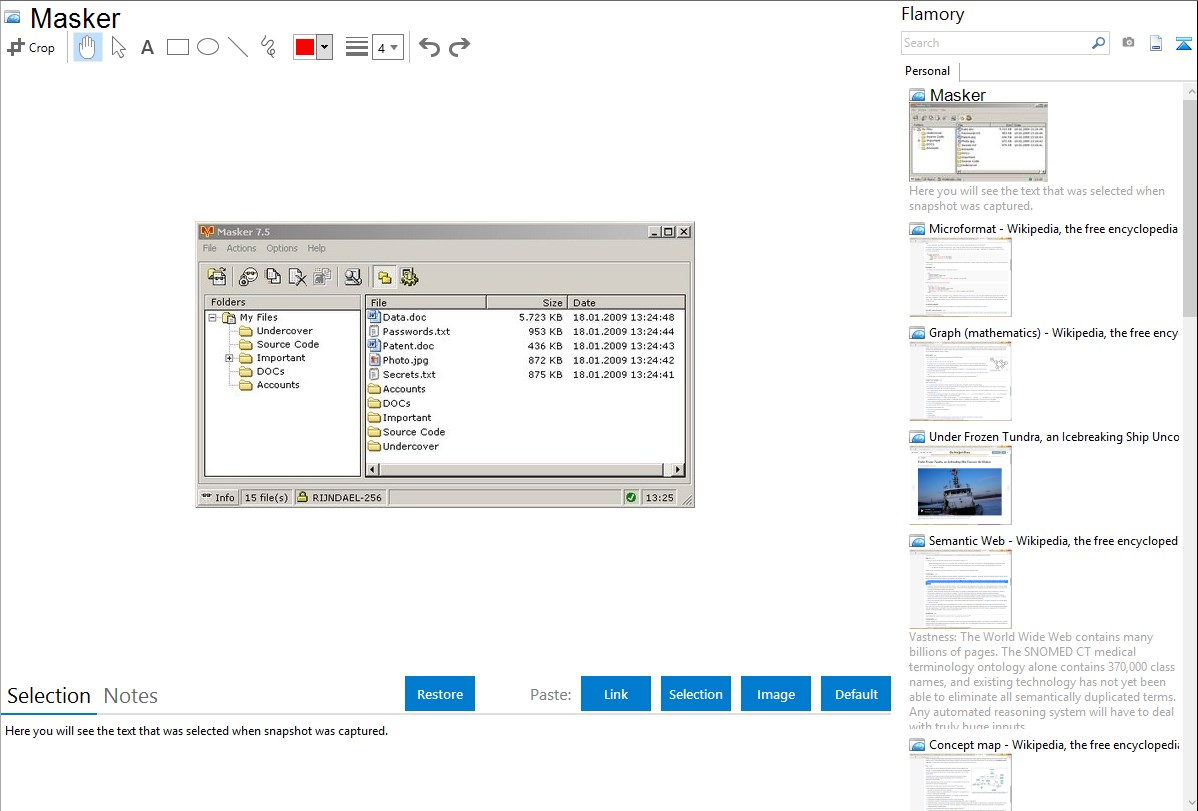Open the line width dropdown showing 4

pos(387,47)
